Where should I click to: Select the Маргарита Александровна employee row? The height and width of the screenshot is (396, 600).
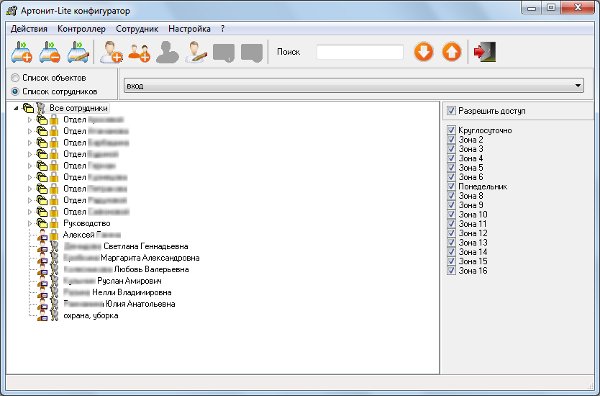[131, 258]
